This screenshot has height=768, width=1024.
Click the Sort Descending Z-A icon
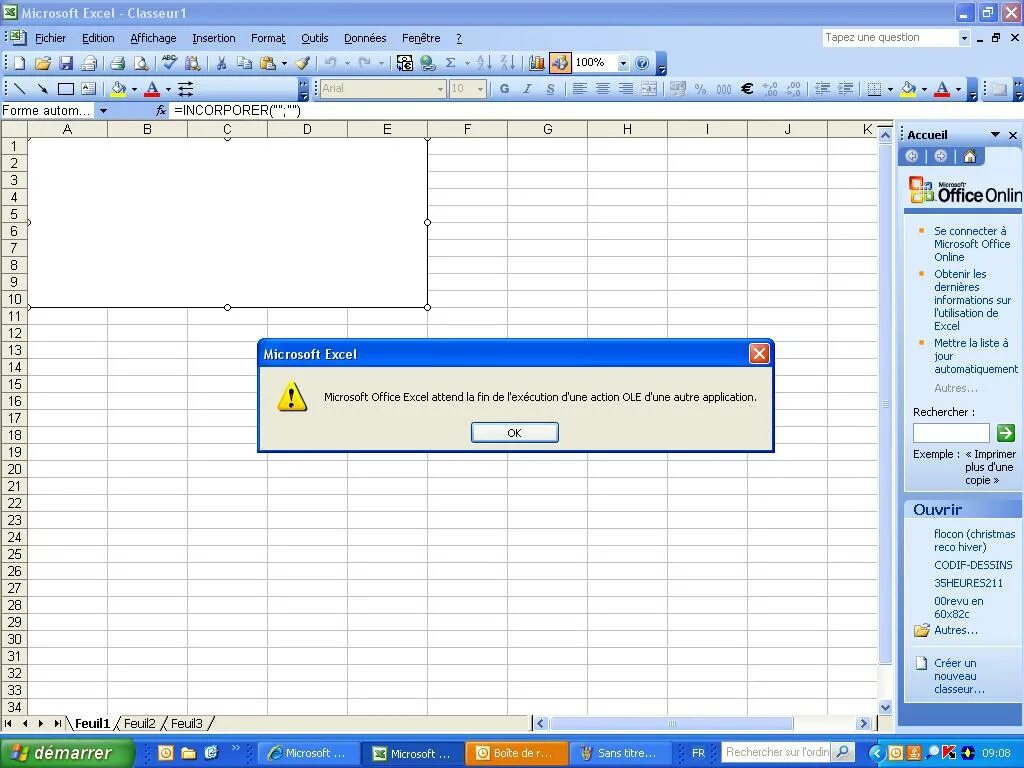tap(507, 63)
